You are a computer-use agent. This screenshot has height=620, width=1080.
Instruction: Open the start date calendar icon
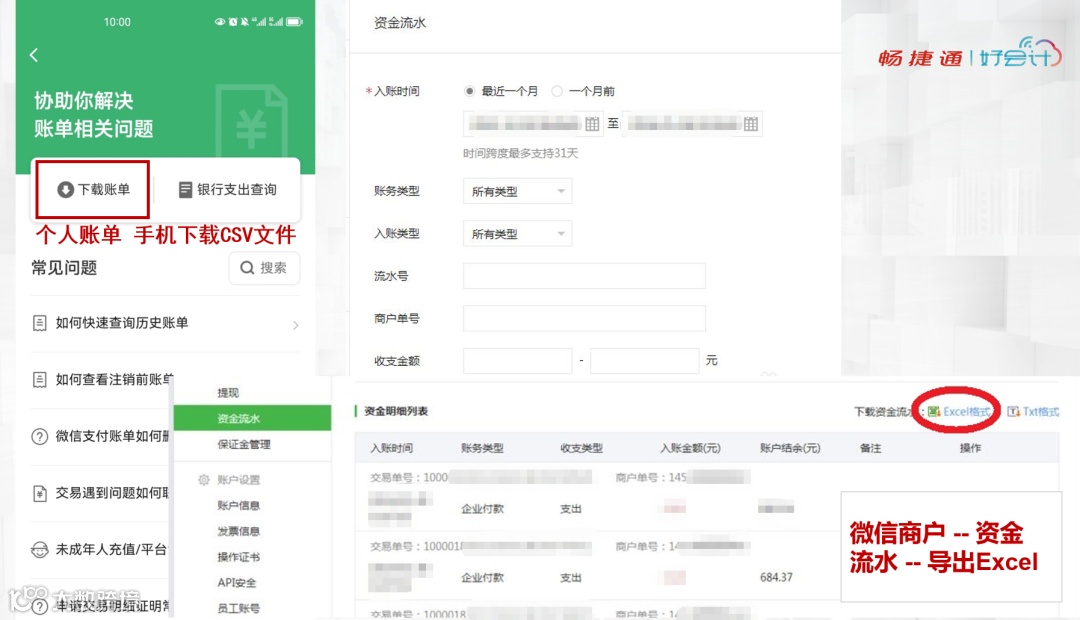click(592, 124)
